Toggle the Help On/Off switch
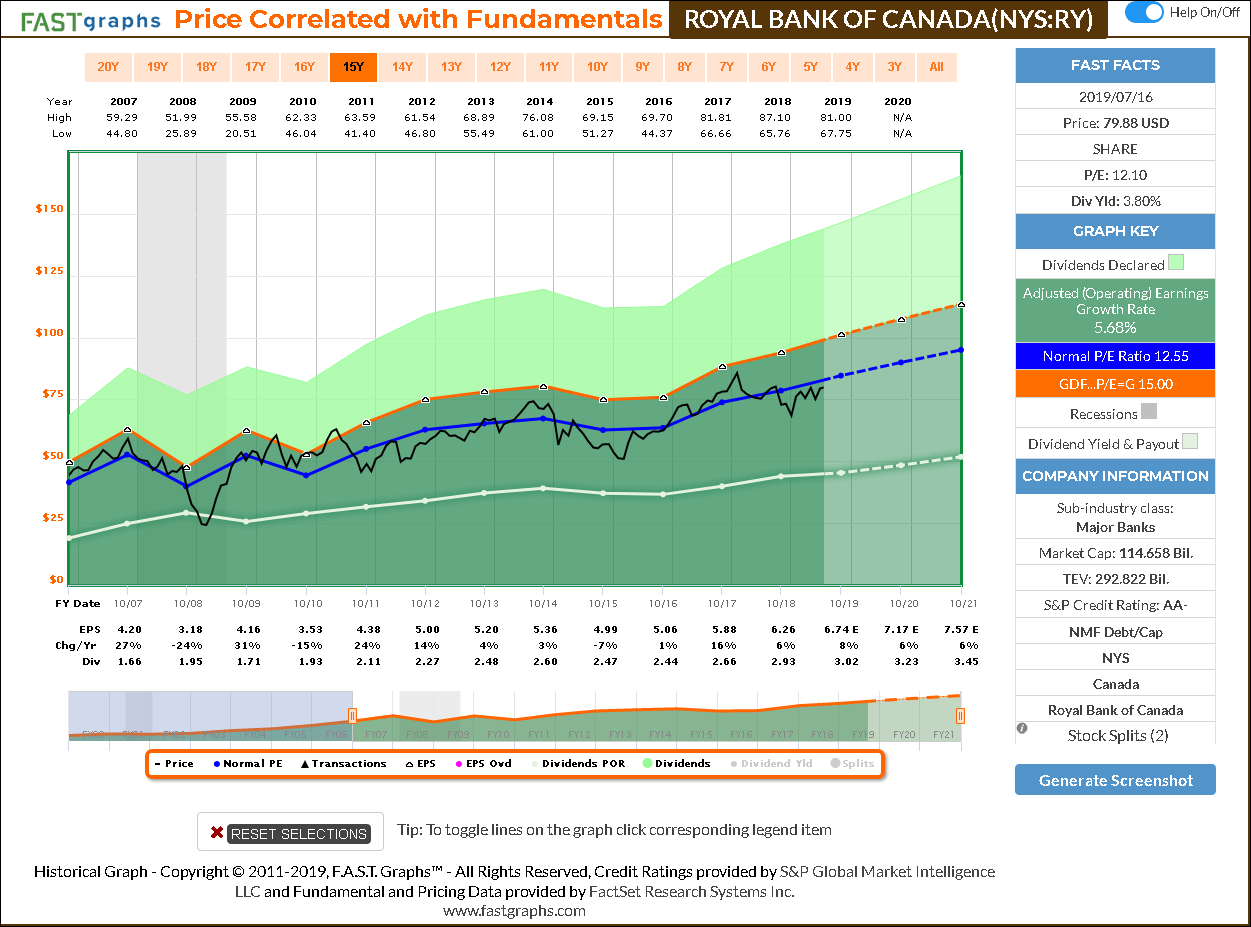This screenshot has width=1251, height=927. click(1144, 12)
